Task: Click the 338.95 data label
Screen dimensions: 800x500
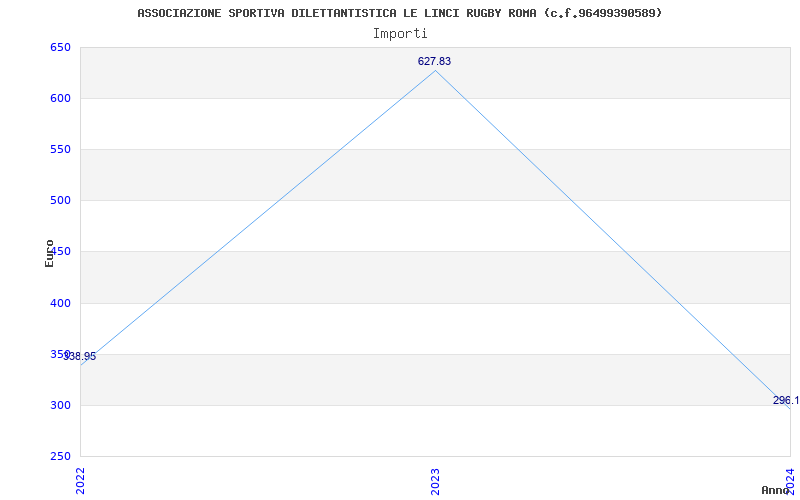Action: tap(80, 356)
